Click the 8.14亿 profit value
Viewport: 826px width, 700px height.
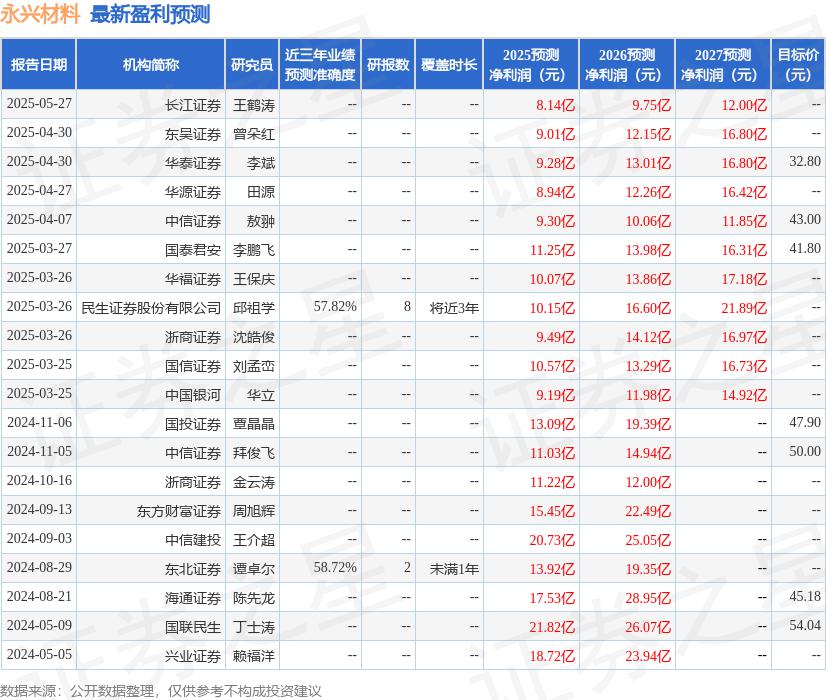point(555,105)
